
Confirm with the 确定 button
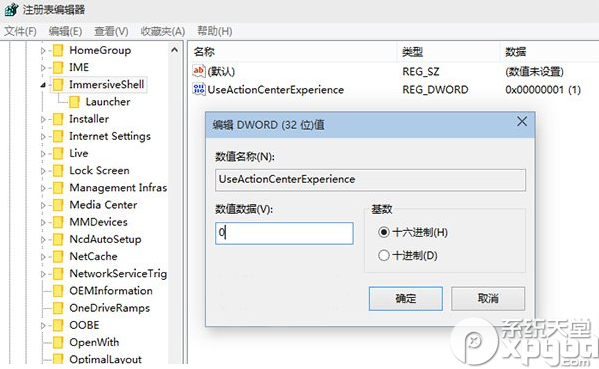tap(406, 298)
